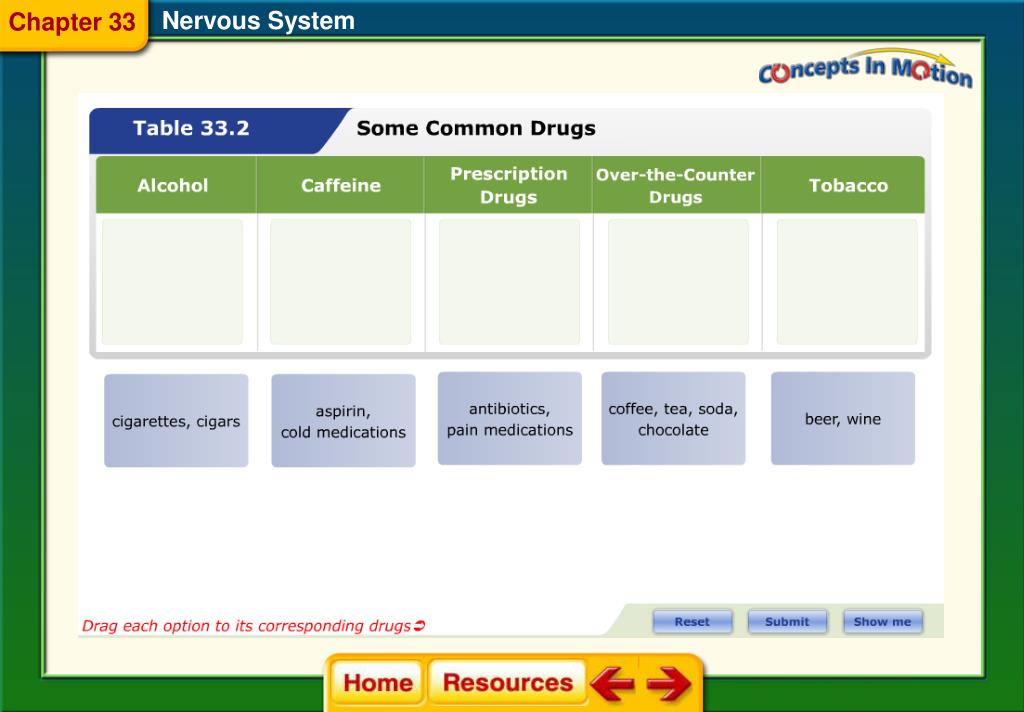Open the Concepts In Motion logo
This screenshot has height=712, width=1024.
865,69
